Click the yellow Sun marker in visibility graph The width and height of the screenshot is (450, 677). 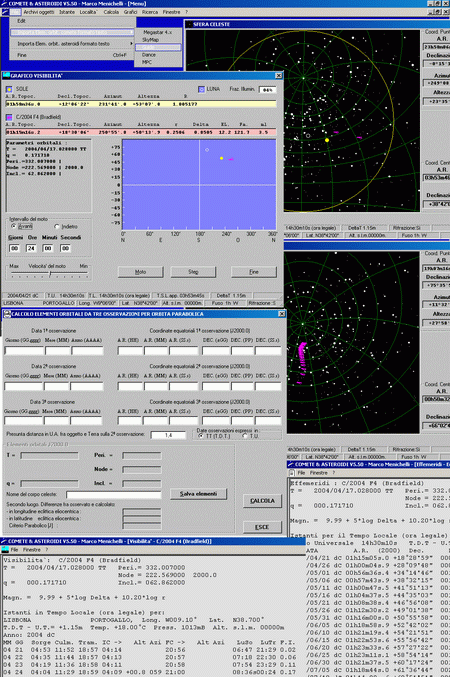222,158
